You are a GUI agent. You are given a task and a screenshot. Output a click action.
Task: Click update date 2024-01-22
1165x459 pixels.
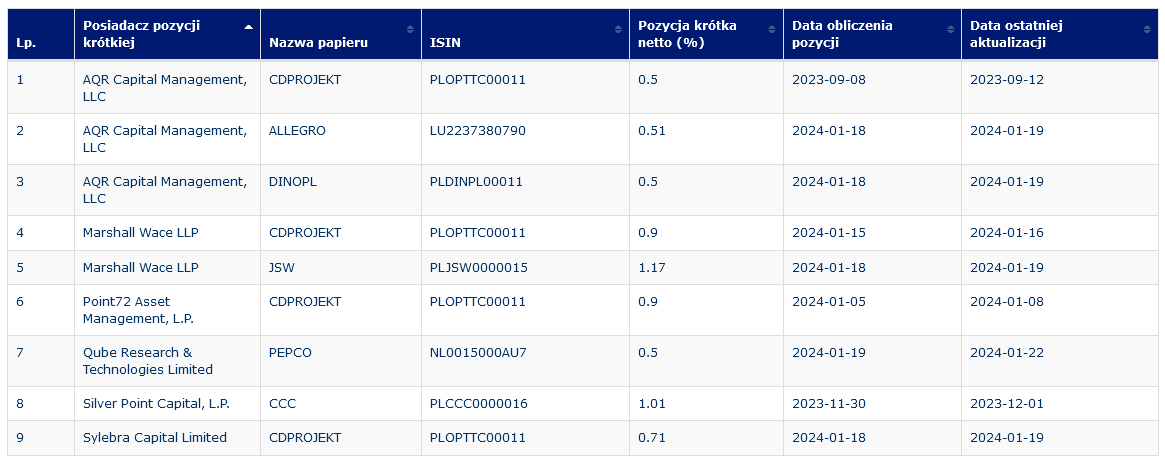pos(1007,353)
